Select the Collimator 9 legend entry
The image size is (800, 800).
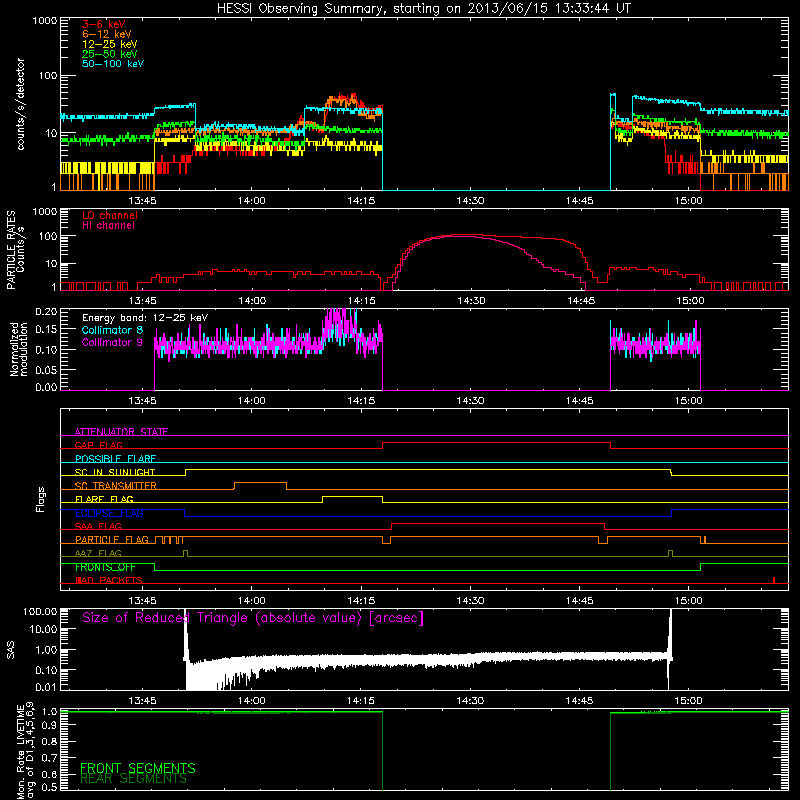pos(112,342)
